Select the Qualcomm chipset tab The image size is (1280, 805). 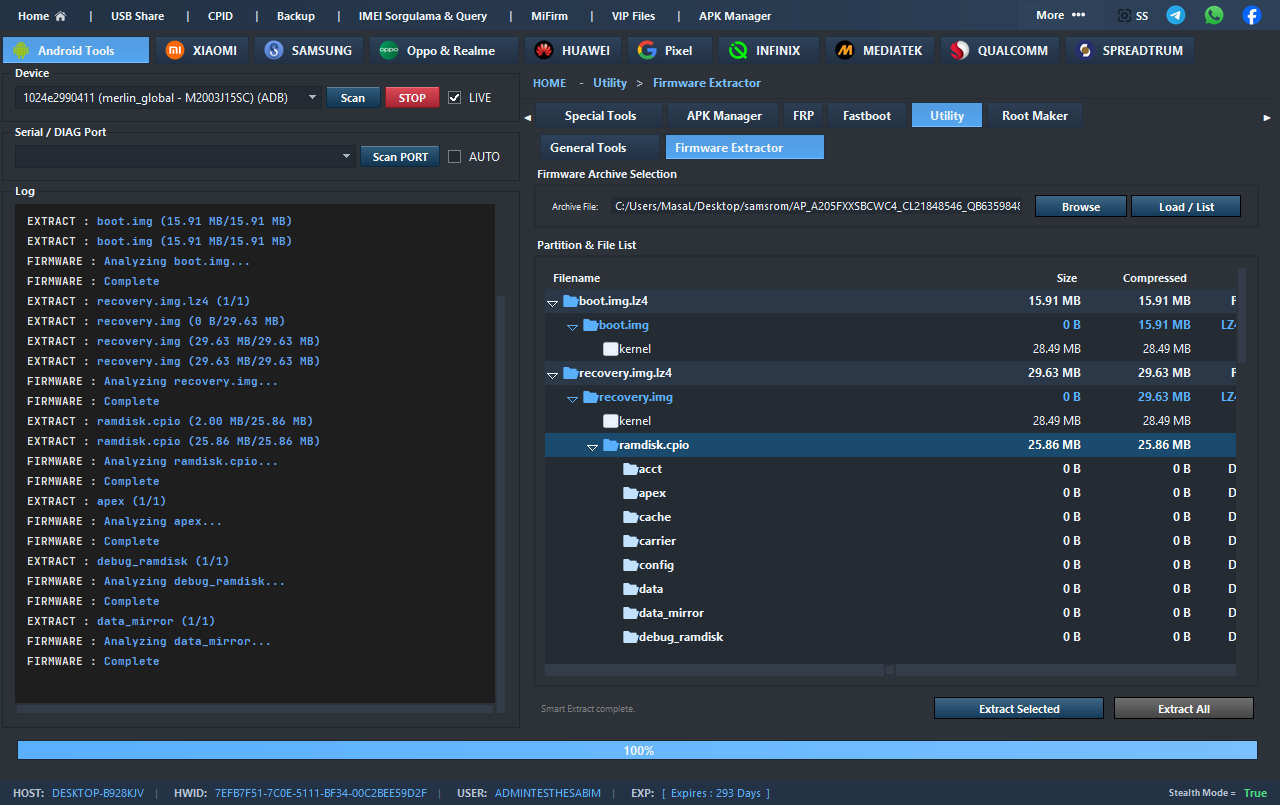point(998,50)
